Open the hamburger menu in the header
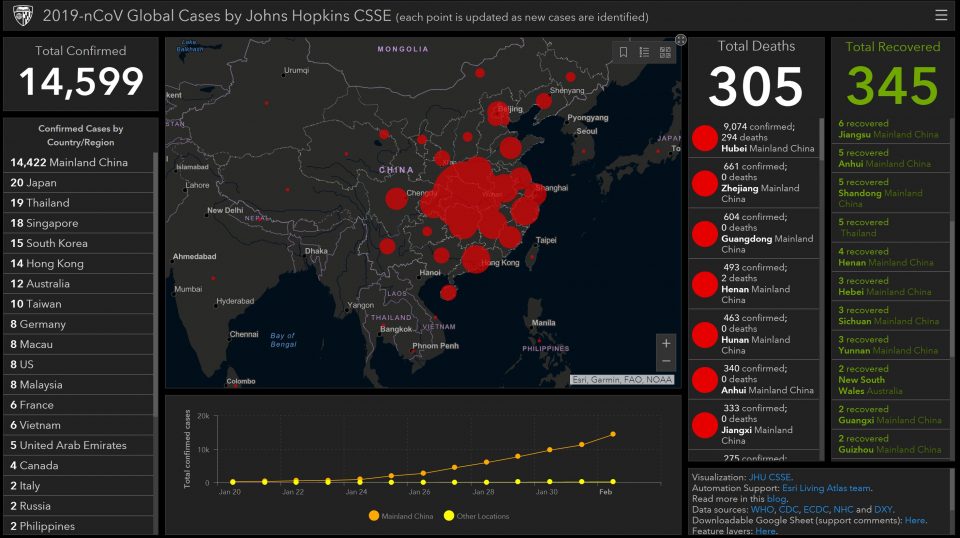This screenshot has height=538, width=960. (x=941, y=15)
